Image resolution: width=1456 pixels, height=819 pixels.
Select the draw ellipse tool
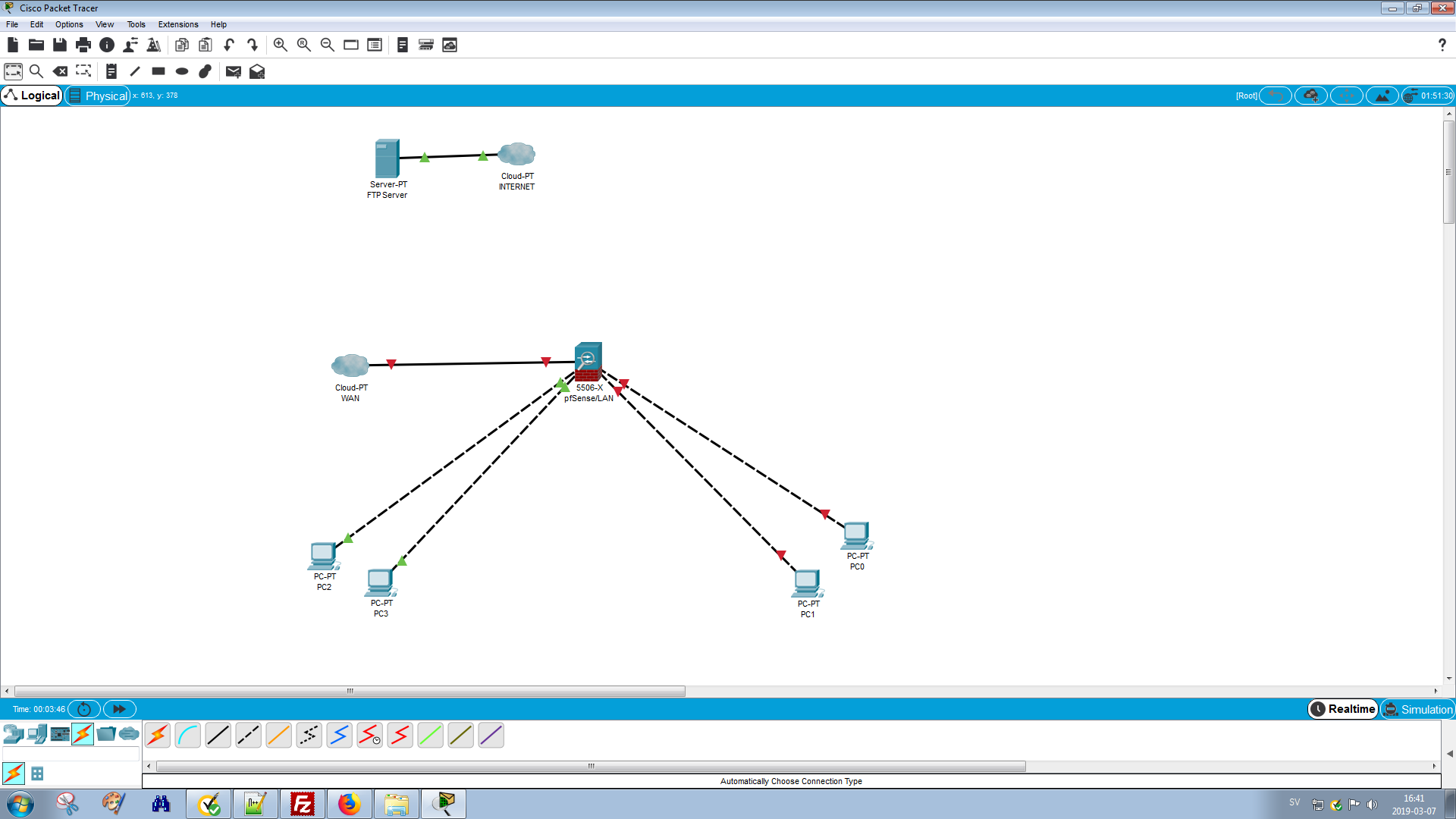(182, 71)
